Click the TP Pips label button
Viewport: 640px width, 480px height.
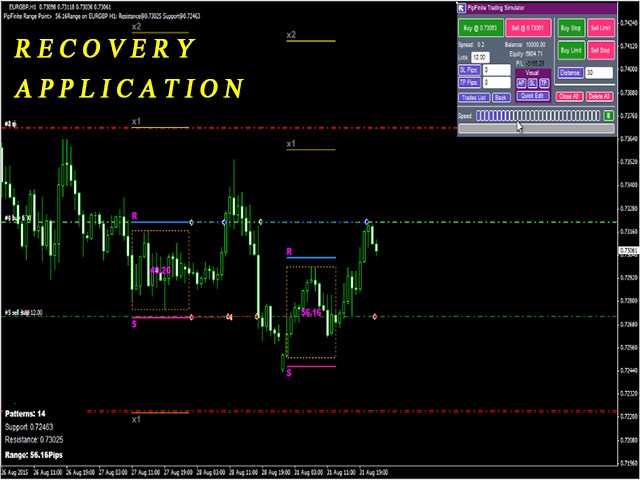[469, 82]
